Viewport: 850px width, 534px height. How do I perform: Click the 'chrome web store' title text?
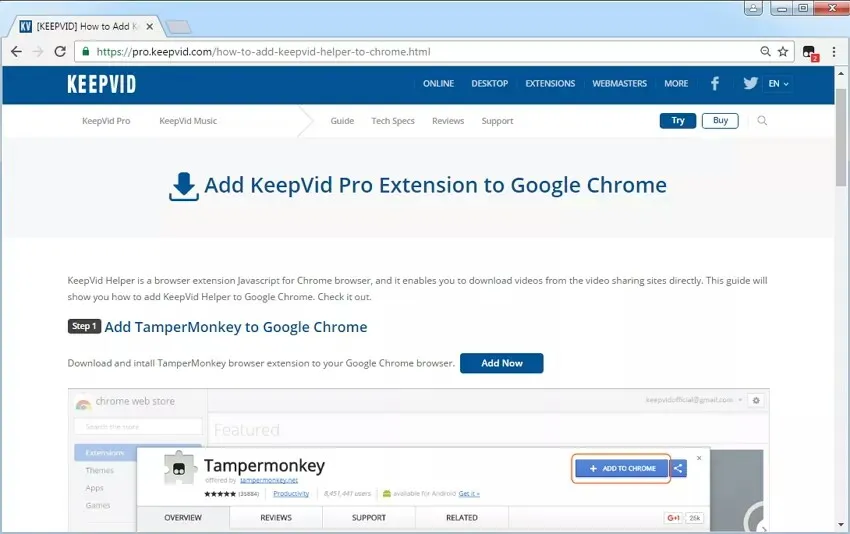(x=135, y=401)
